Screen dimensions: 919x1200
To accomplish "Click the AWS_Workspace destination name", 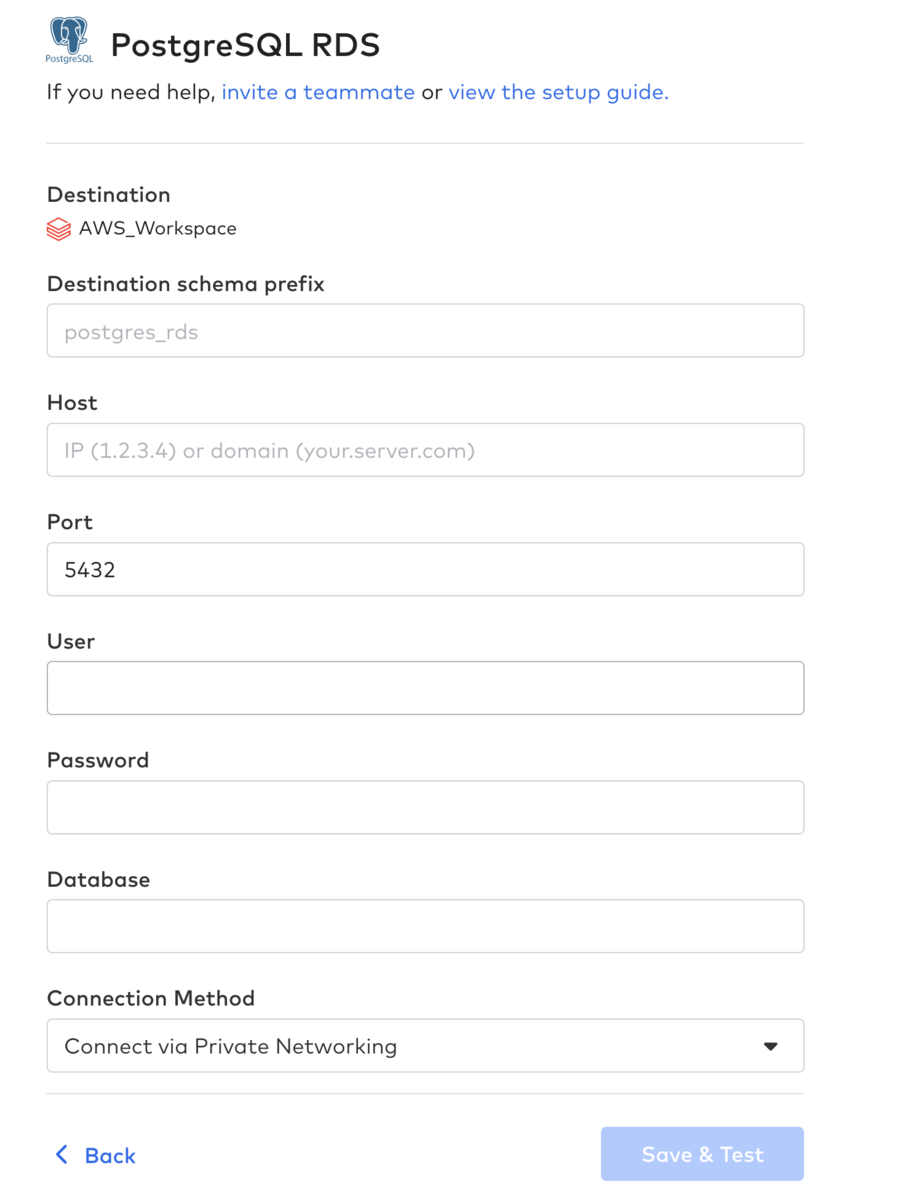I will [x=158, y=229].
